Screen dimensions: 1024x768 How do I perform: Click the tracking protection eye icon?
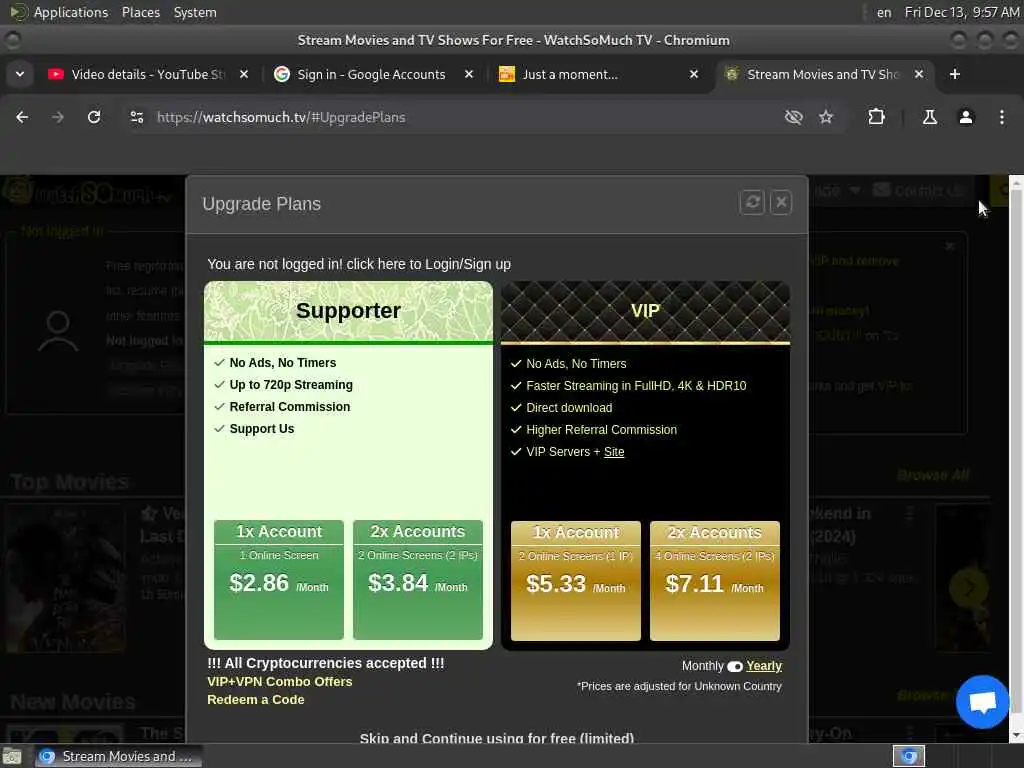pos(793,117)
